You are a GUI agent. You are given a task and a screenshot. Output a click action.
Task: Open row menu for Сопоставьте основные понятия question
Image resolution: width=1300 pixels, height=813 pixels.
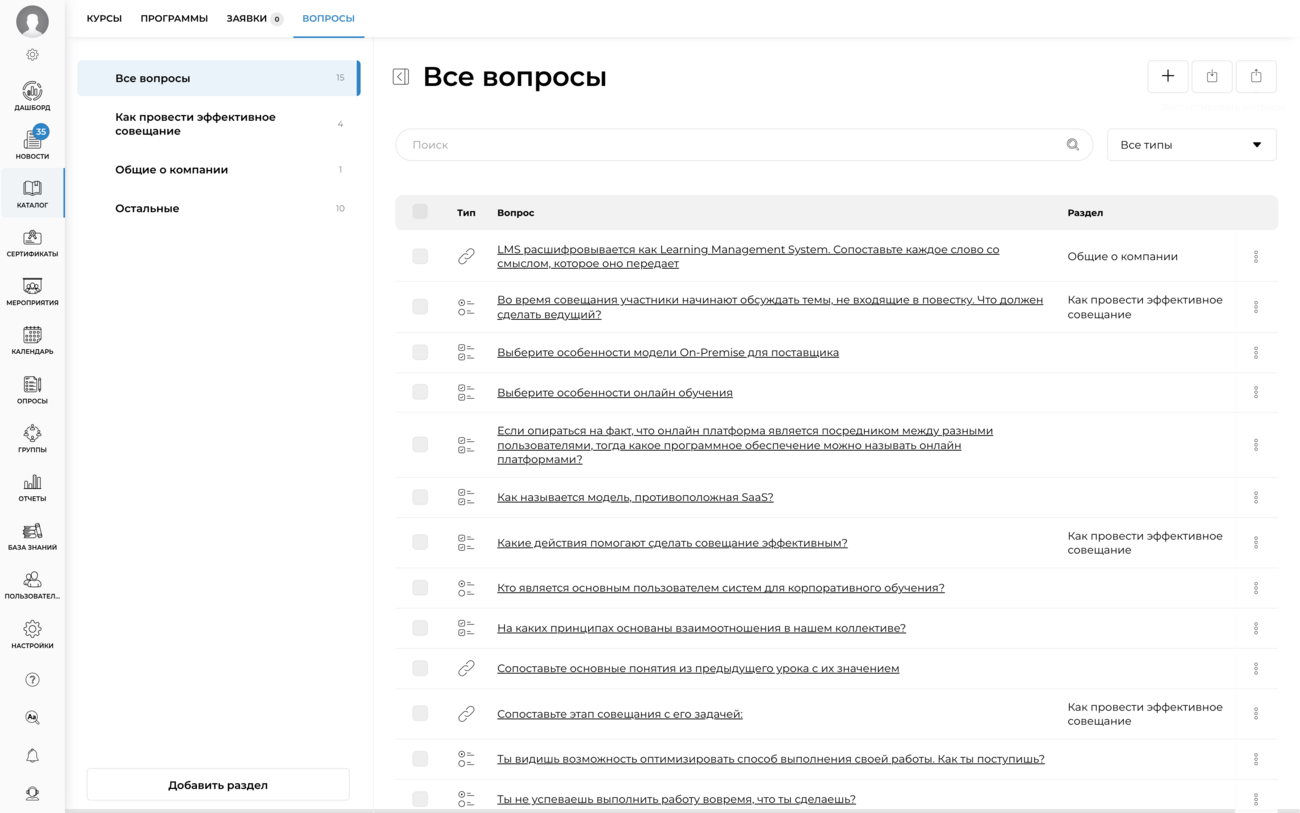[x=1256, y=668]
